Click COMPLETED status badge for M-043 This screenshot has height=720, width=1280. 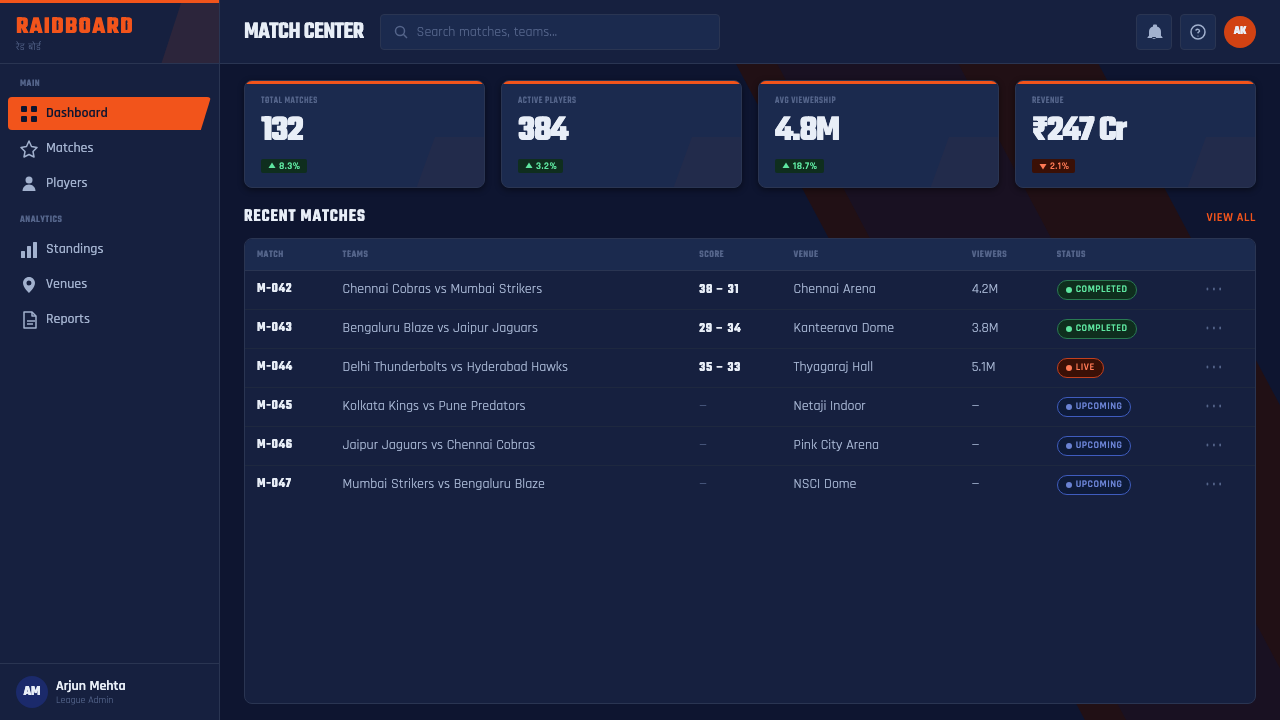tap(1096, 329)
